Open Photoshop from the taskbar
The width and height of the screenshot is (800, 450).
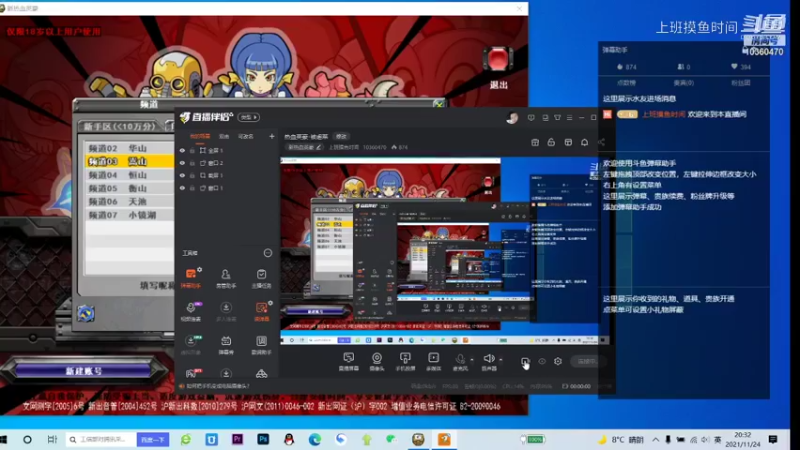[x=263, y=439]
